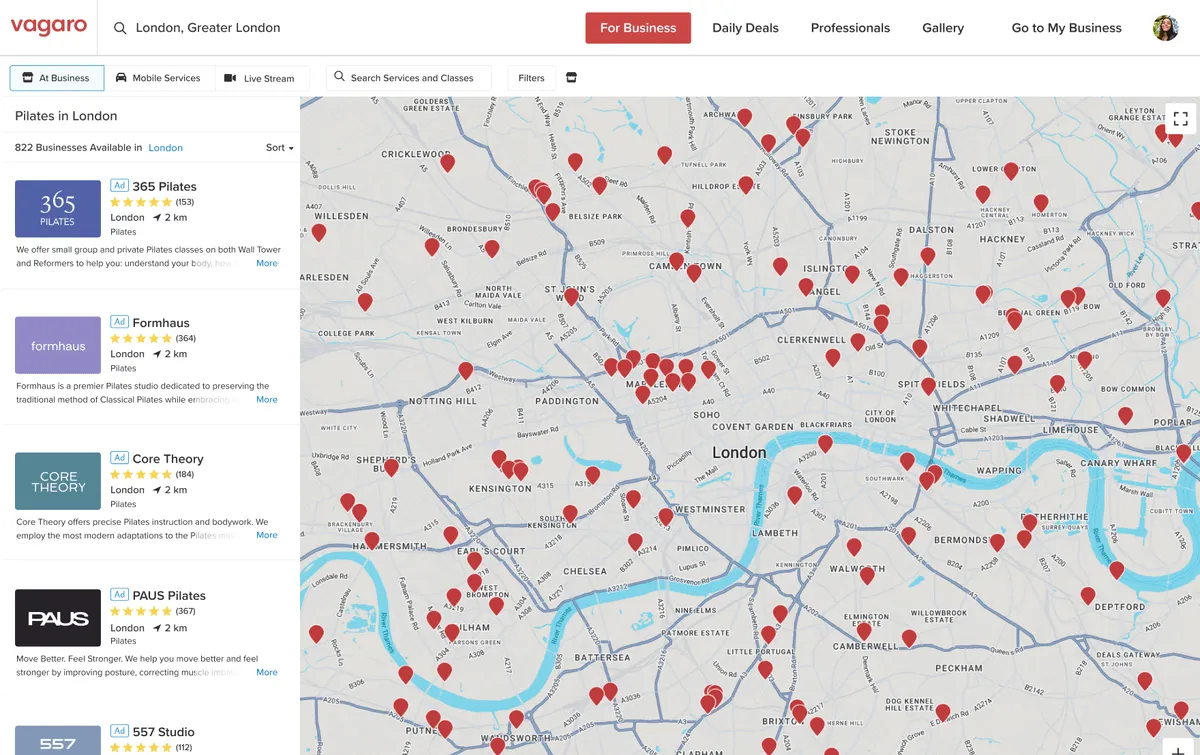Click the London link in businesses available

tap(165, 148)
